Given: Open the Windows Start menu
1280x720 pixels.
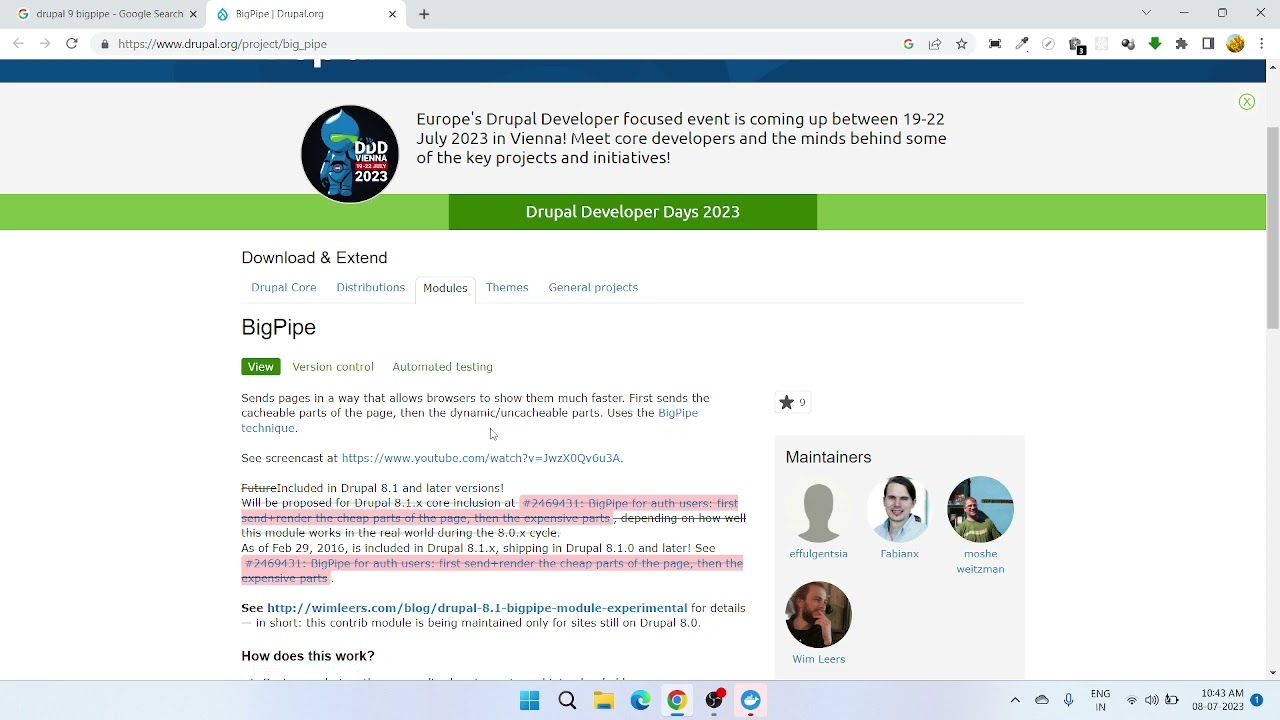Looking at the screenshot, I should [530, 701].
